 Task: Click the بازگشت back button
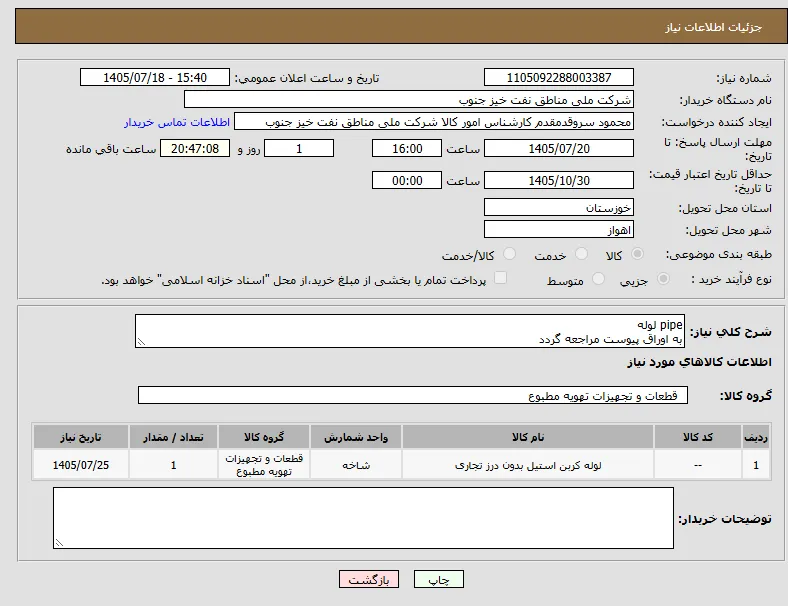369,579
